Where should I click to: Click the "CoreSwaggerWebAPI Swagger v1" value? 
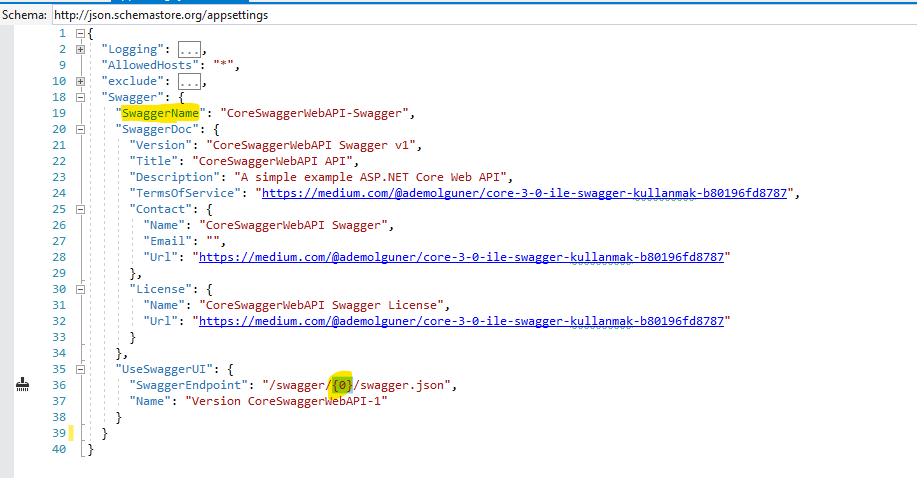pos(311,145)
